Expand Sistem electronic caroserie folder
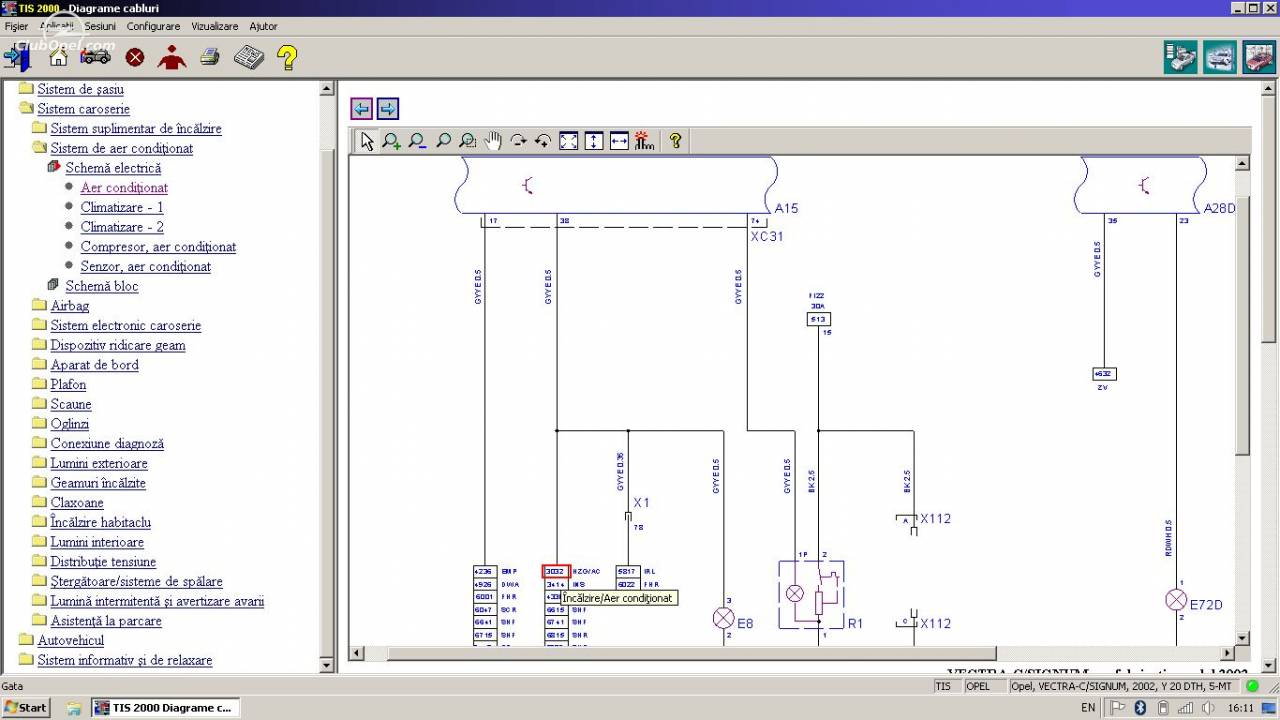This screenshot has height=720, width=1280. click(x=126, y=325)
